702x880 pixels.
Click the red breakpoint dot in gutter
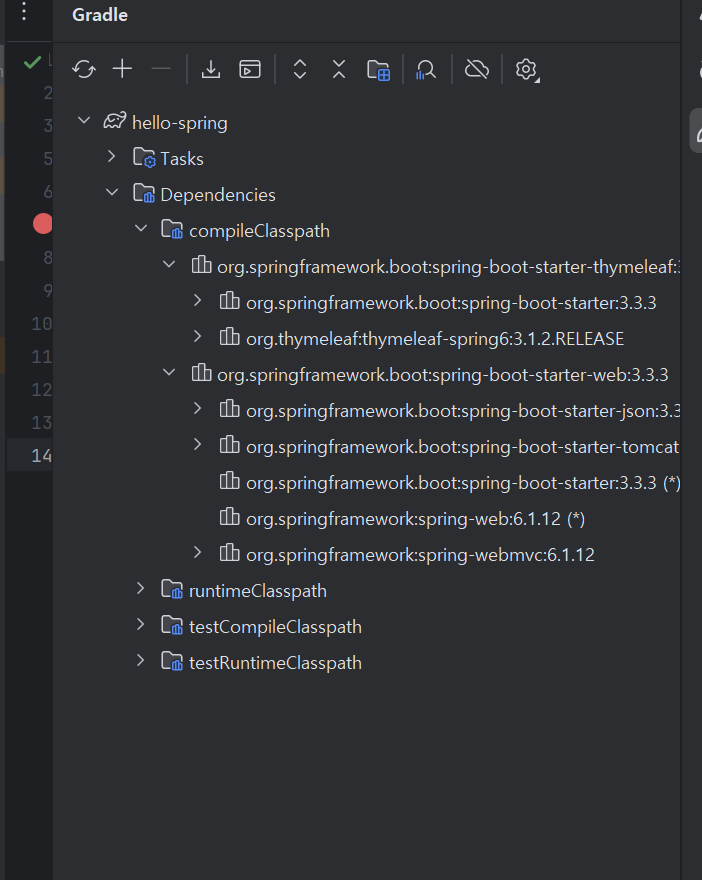pos(43,223)
